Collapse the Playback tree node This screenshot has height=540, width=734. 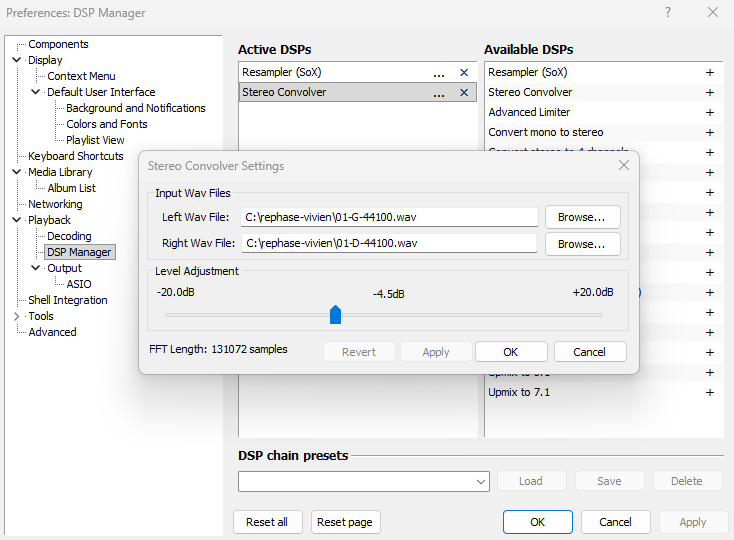pos(16,220)
